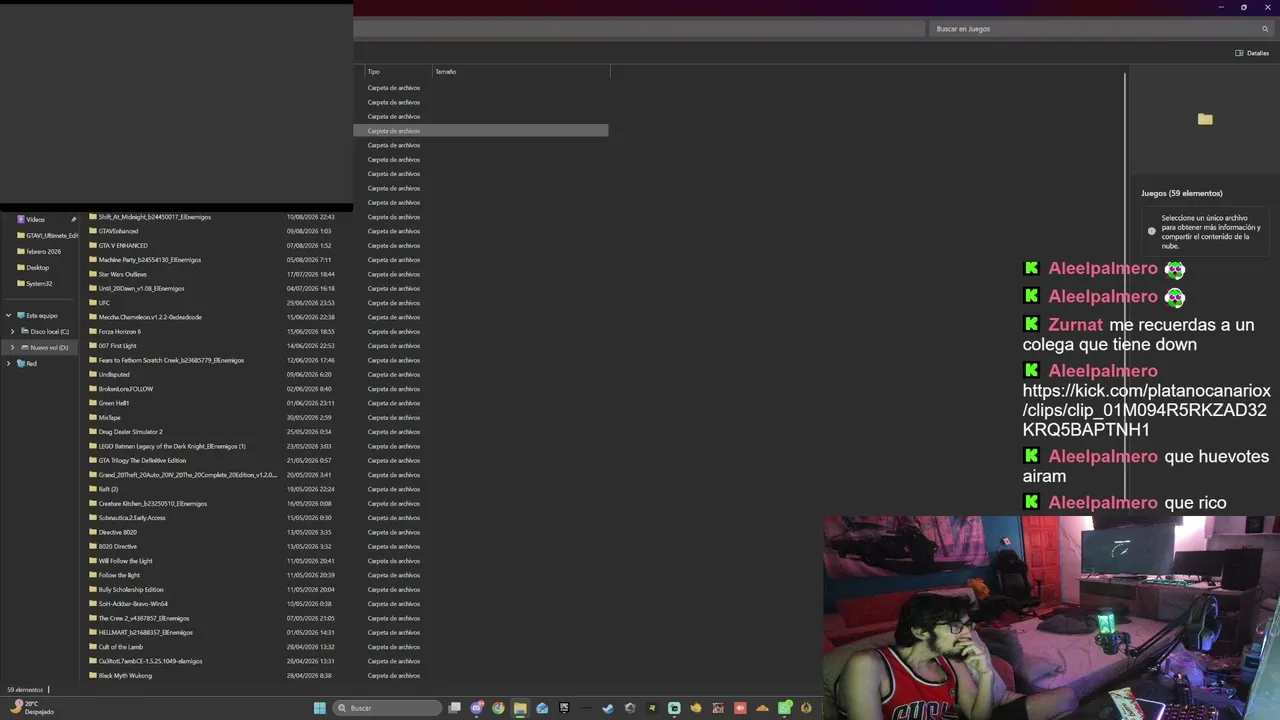The height and width of the screenshot is (720, 1280).
Task: Select the Until_20Dawn_v1.08_ElEnemigos folder name
Action: click(141, 288)
